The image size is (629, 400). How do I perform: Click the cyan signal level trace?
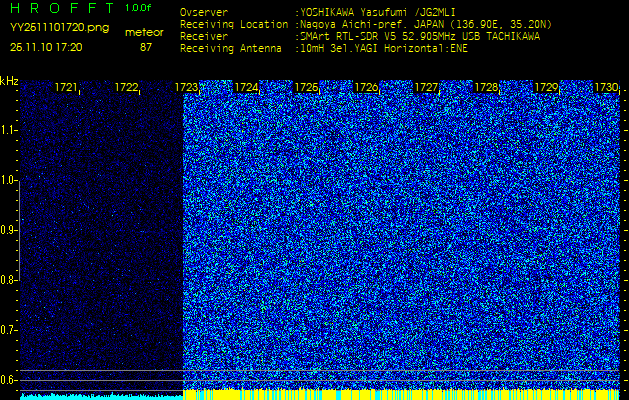pyautogui.click(x=100, y=396)
